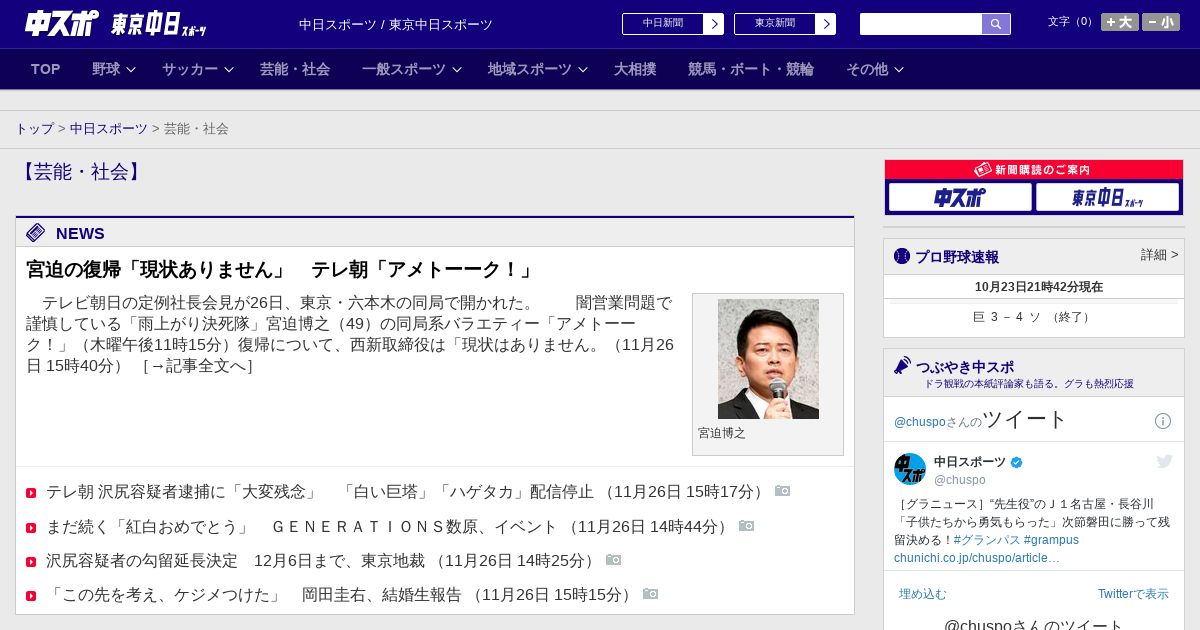Click the Twitter info circle icon
Image resolution: width=1200 pixels, height=630 pixels.
1163,421
